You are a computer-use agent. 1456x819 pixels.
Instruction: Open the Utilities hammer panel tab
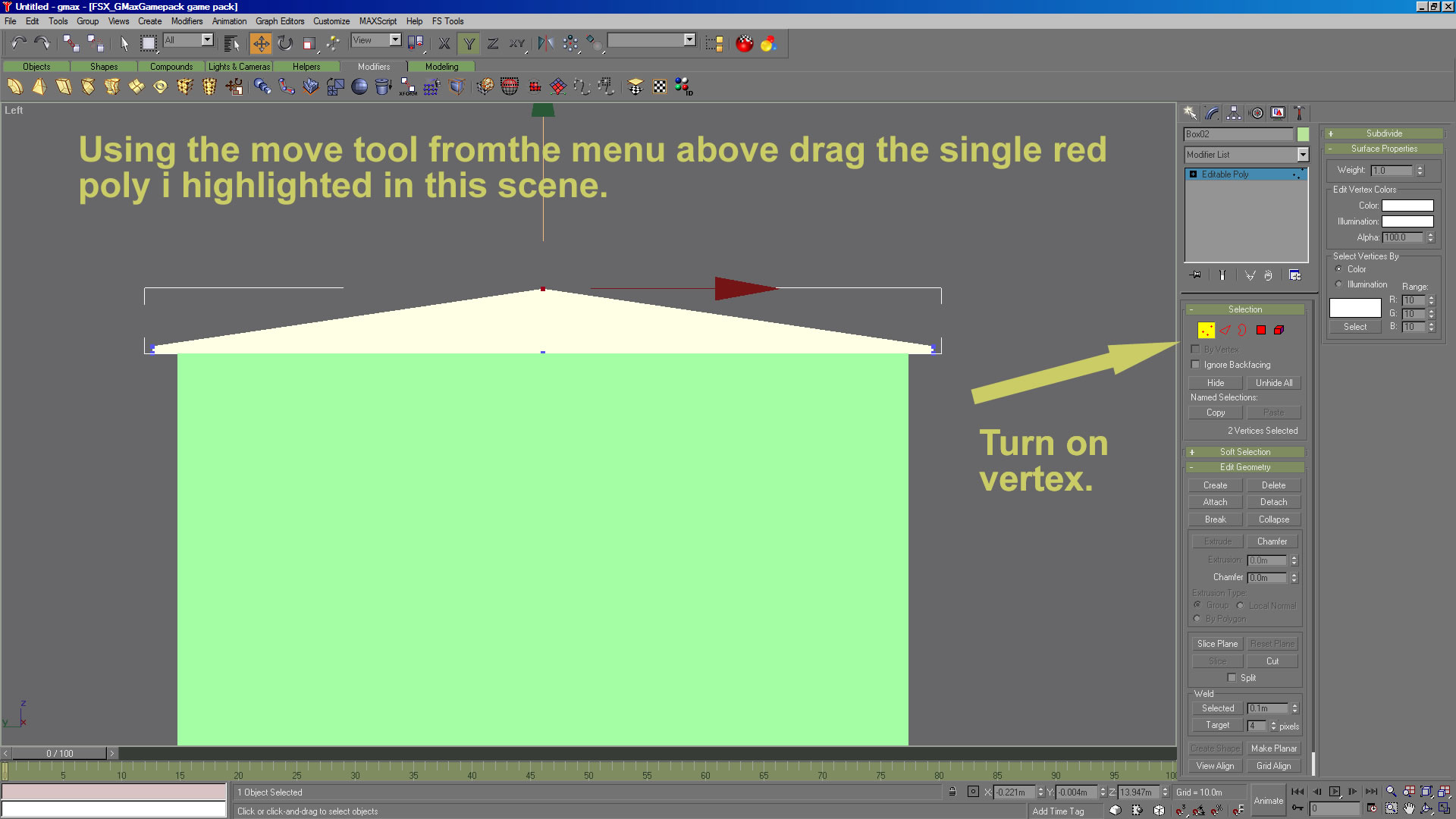coord(1299,113)
